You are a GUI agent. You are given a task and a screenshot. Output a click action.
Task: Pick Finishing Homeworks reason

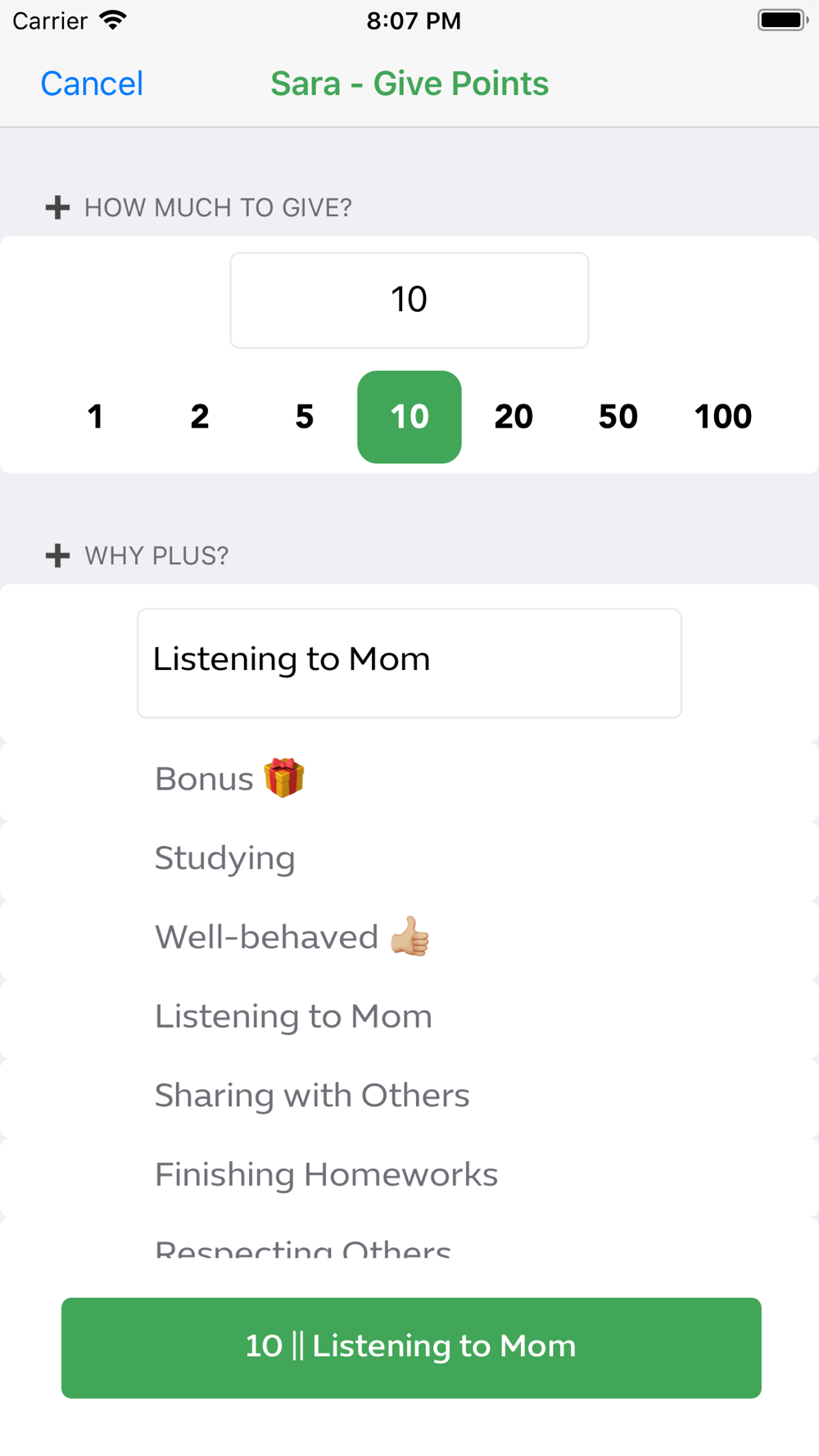(x=409, y=1175)
